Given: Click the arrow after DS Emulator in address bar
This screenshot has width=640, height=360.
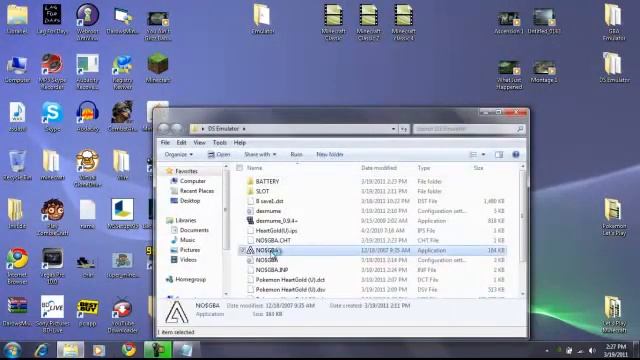Looking at the screenshot, I should tap(244, 129).
